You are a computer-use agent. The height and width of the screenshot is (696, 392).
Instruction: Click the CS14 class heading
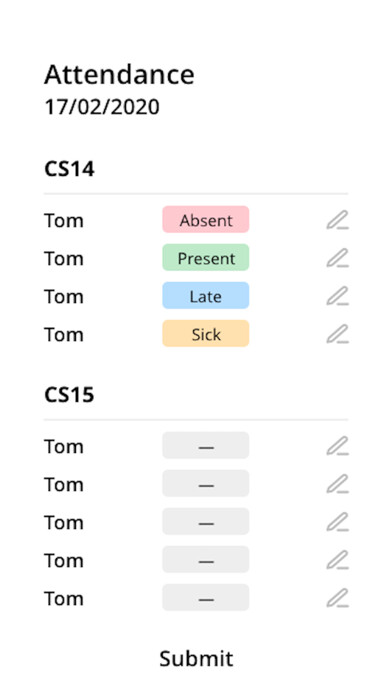(x=69, y=169)
